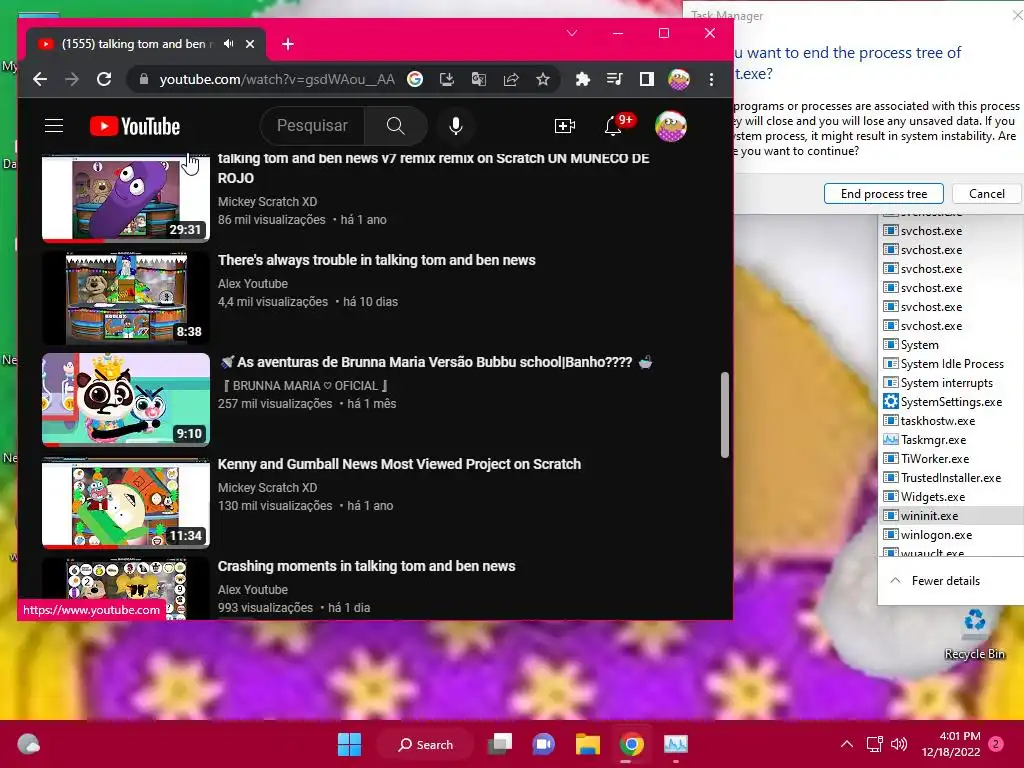Select wininit.exe process
This screenshot has width=1024, height=768.
pos(952,515)
